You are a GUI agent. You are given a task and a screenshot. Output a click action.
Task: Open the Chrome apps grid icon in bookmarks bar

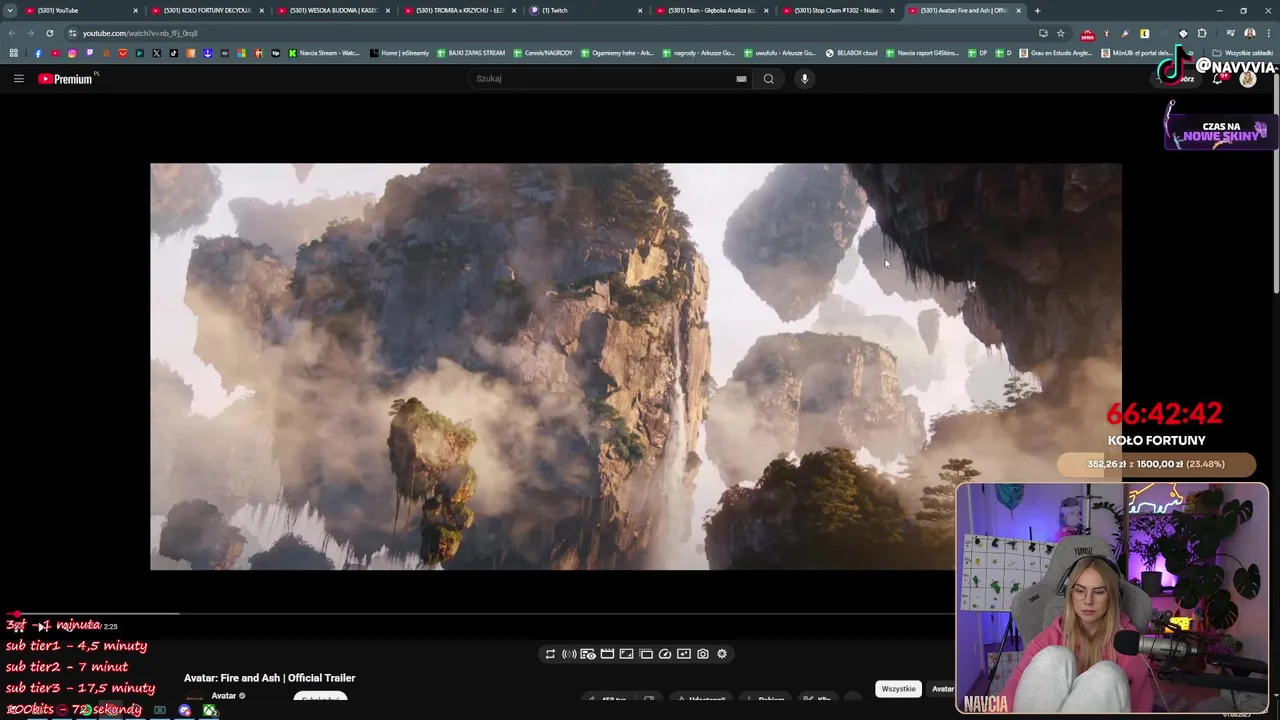pos(13,53)
